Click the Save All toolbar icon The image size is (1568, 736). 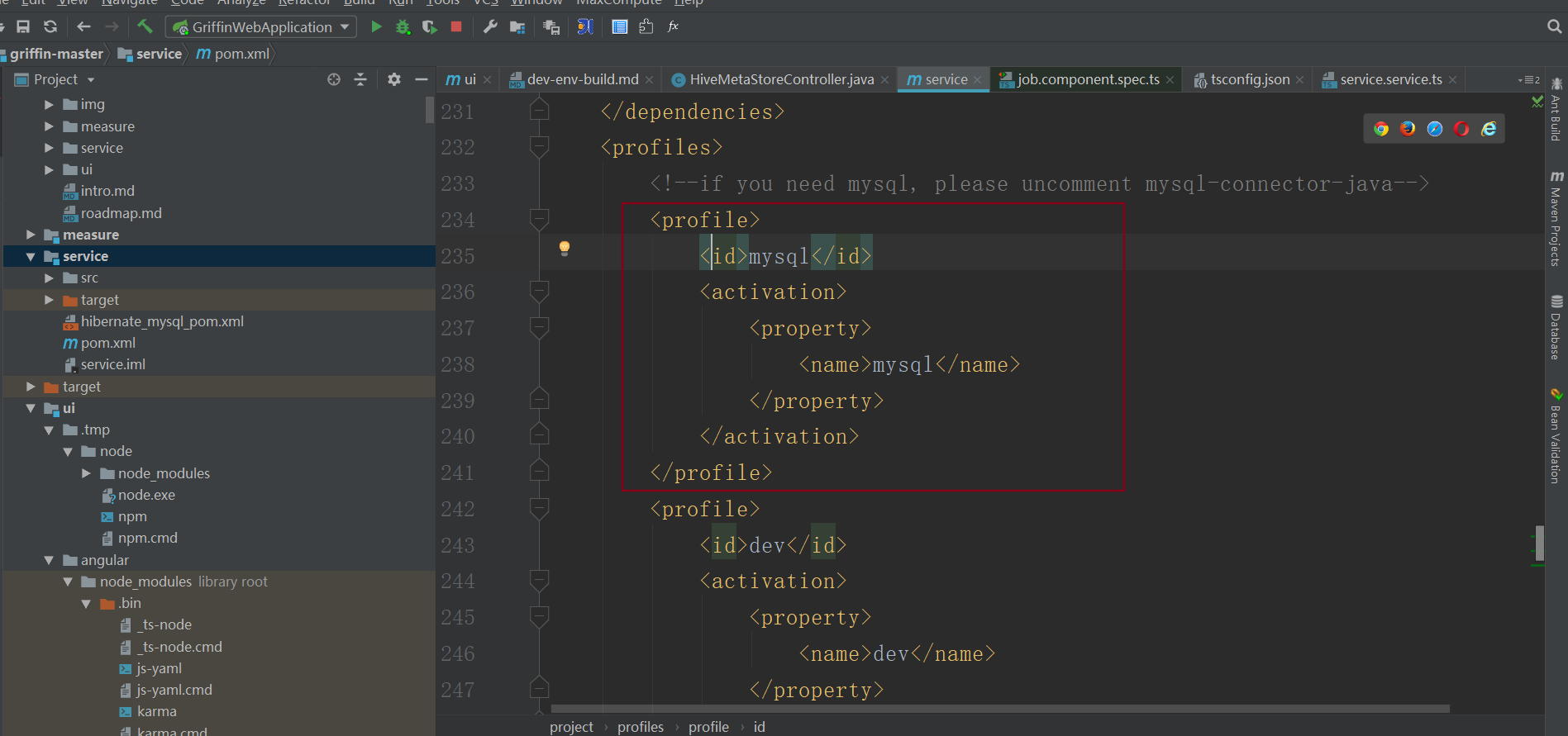pos(23,26)
